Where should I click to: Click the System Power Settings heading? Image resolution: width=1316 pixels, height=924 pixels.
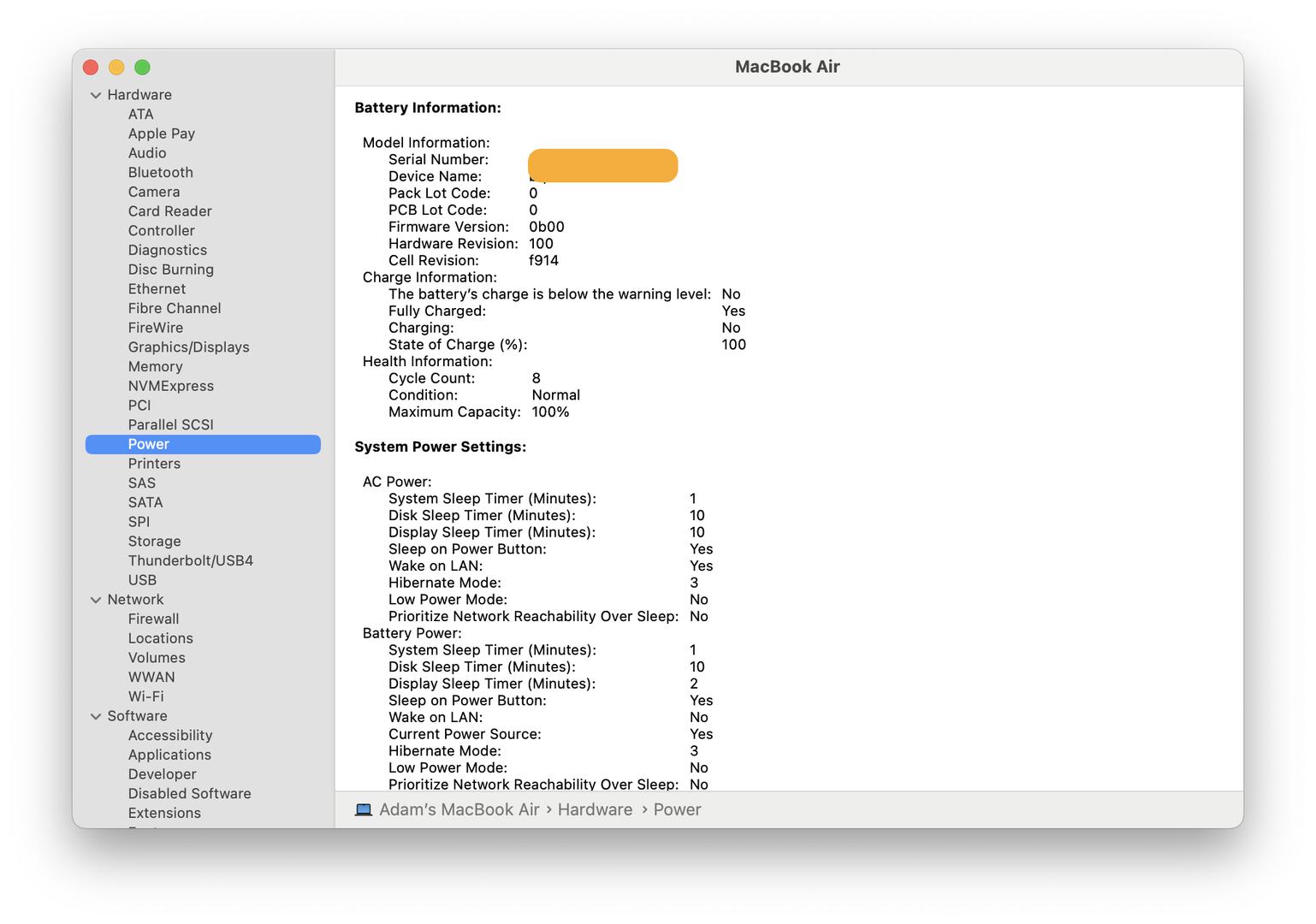(441, 447)
